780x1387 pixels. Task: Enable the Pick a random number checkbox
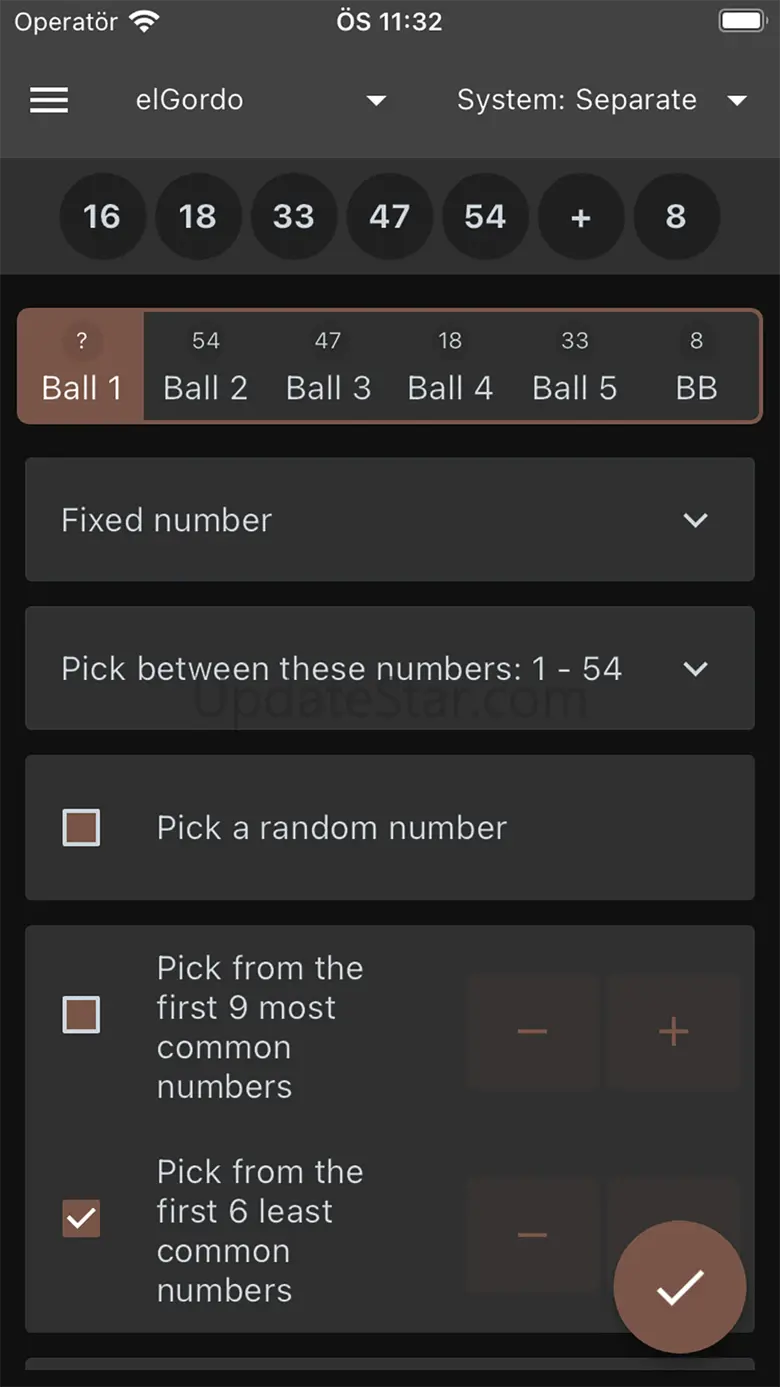81,828
